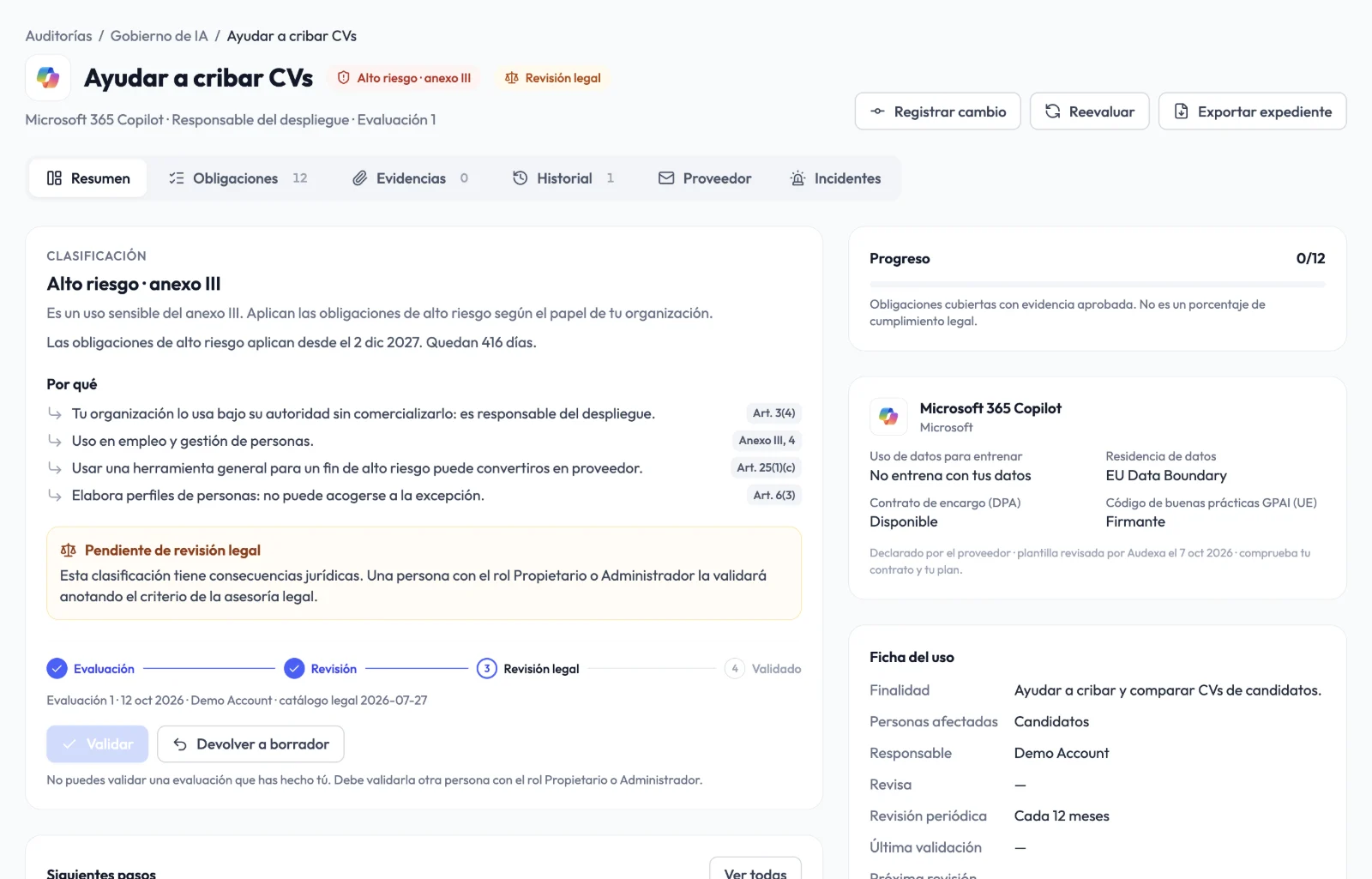This screenshot has height=879, width=1372.
Task: Click Devolver a borrador button
Action: [x=250, y=744]
